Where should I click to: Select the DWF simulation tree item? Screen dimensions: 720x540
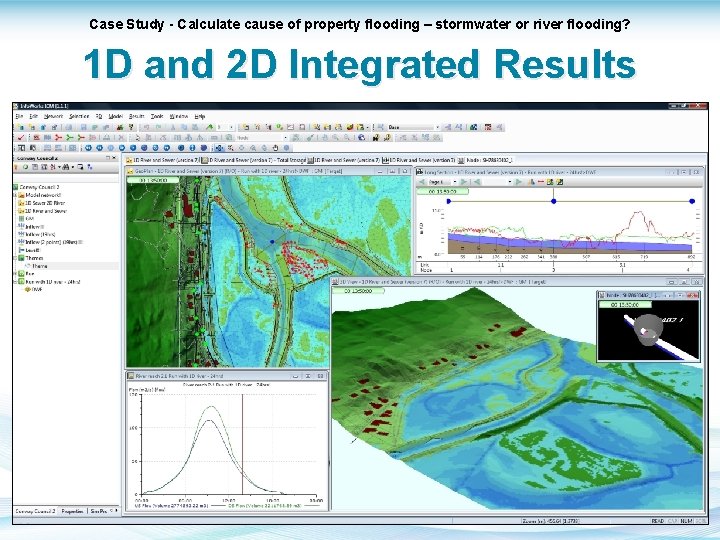[x=33, y=289]
